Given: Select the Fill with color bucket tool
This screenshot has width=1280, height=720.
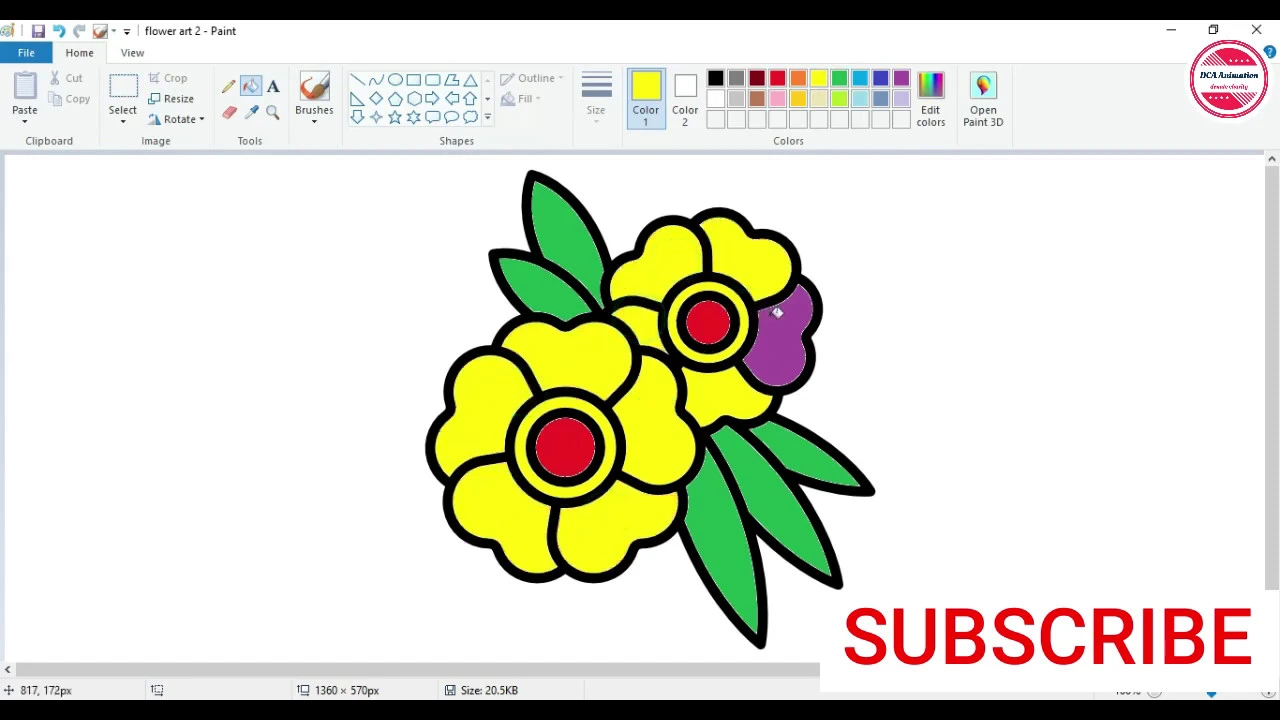Looking at the screenshot, I should pos(251,87).
